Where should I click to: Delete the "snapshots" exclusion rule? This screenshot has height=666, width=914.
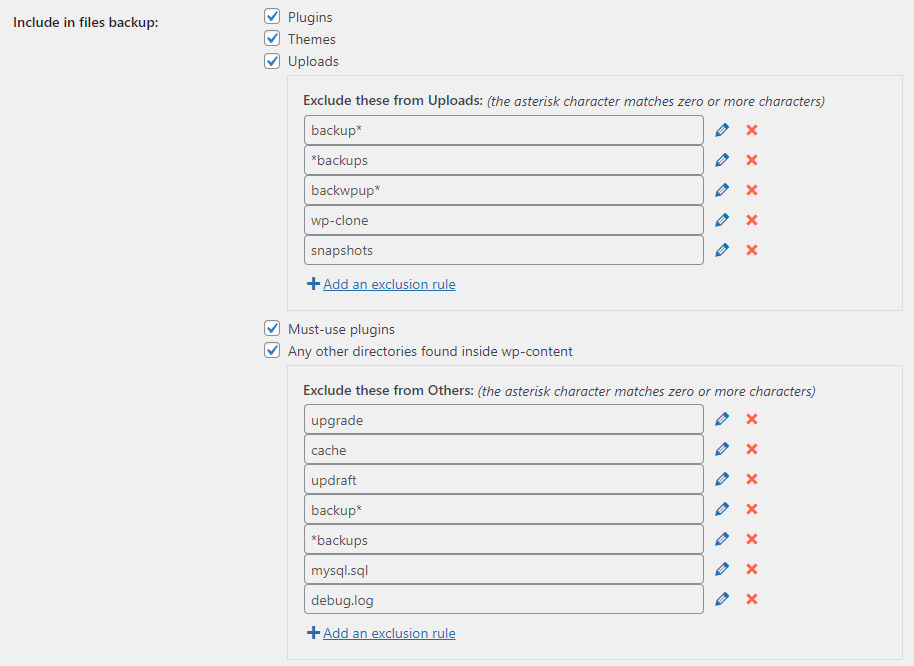751,249
